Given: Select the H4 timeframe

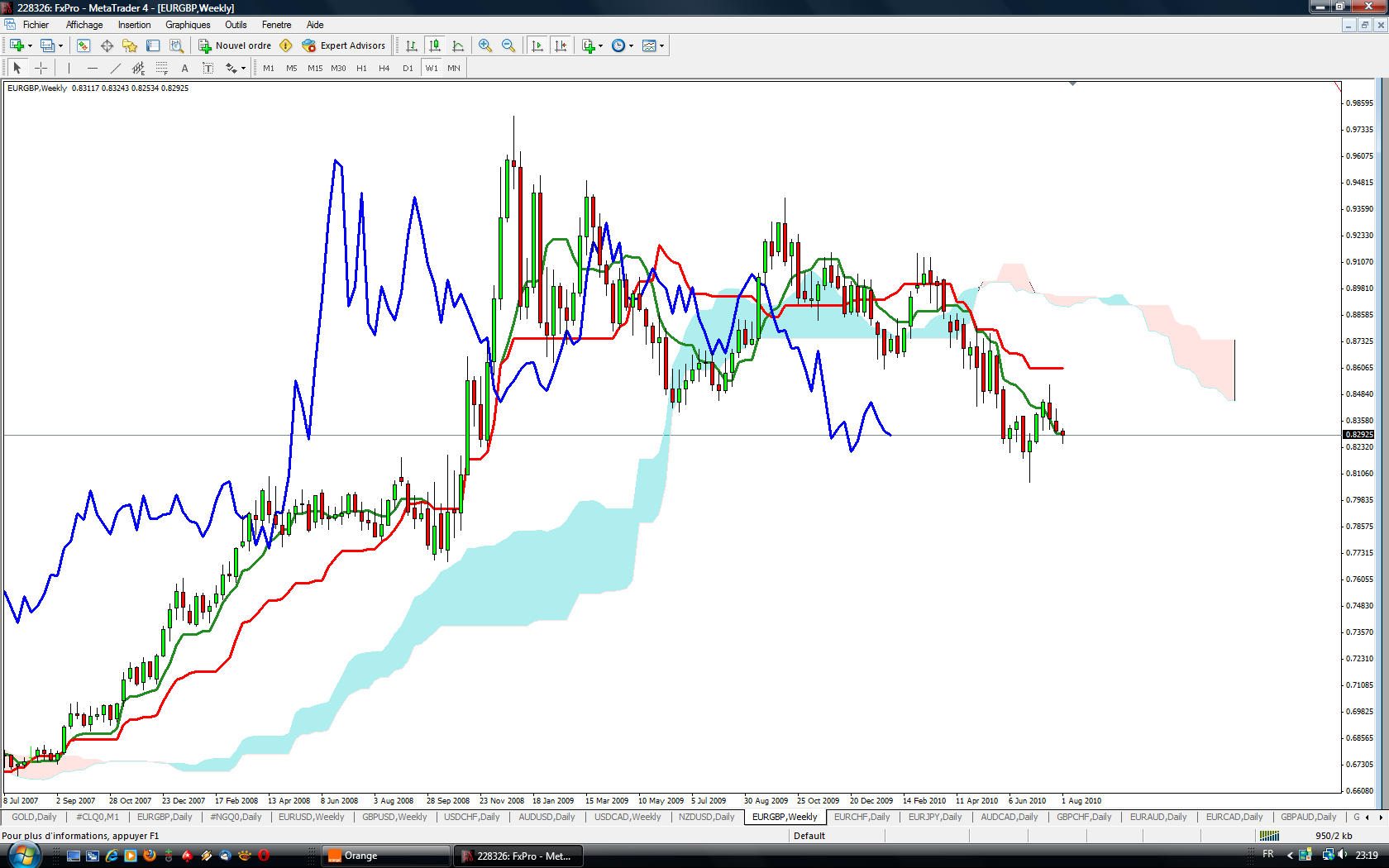Looking at the screenshot, I should point(384,68).
